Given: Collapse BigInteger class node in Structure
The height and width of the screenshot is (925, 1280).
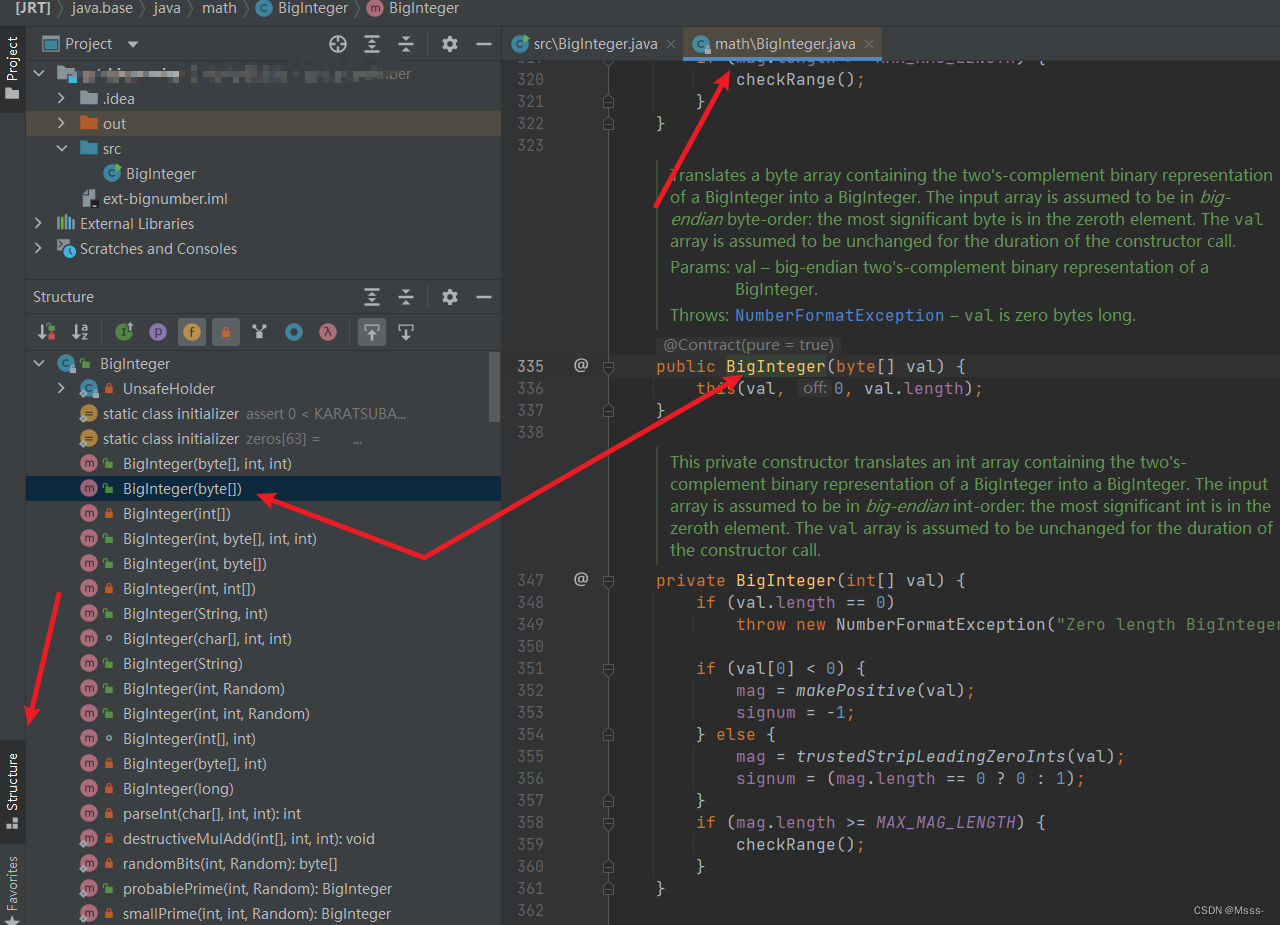Looking at the screenshot, I should (39, 363).
